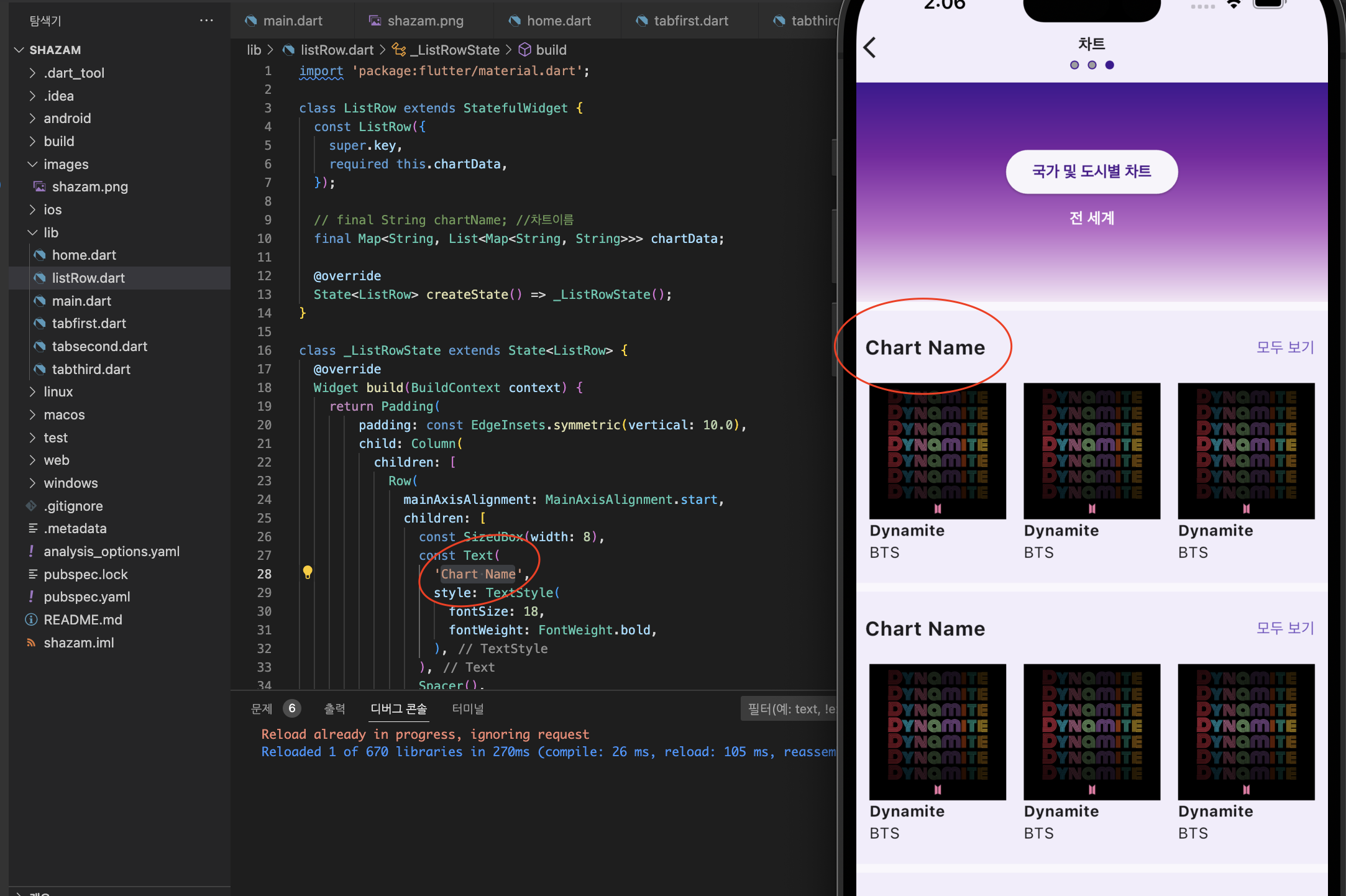This screenshot has width=1346, height=896.
Task: Expand the build folder
Action: tap(32, 141)
